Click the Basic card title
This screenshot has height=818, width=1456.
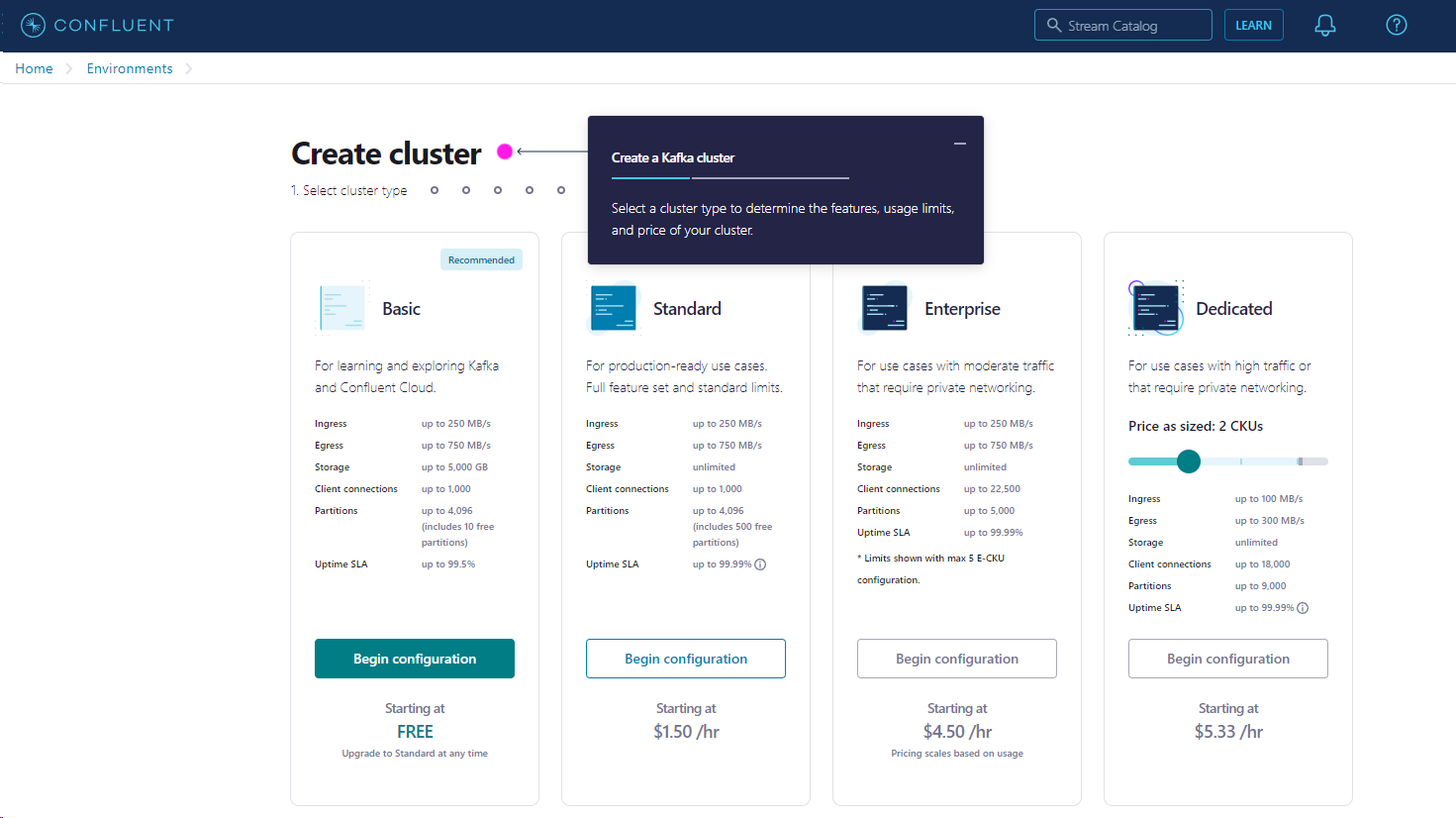[401, 309]
